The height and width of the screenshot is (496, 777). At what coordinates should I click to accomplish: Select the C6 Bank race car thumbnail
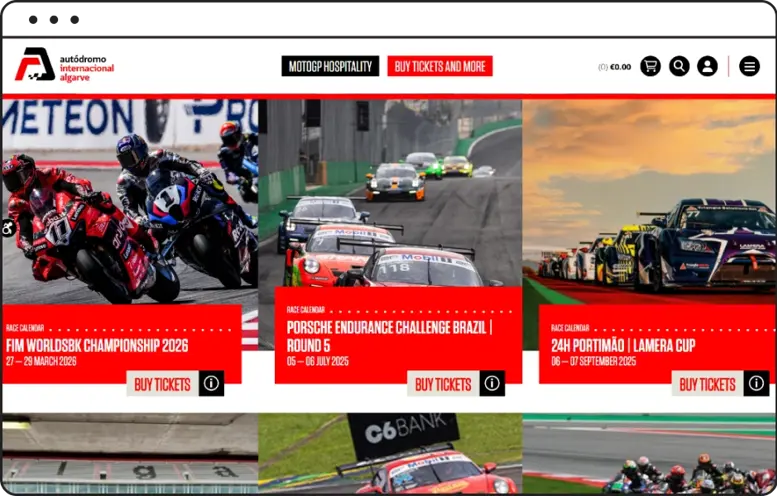pyautogui.click(x=390, y=455)
